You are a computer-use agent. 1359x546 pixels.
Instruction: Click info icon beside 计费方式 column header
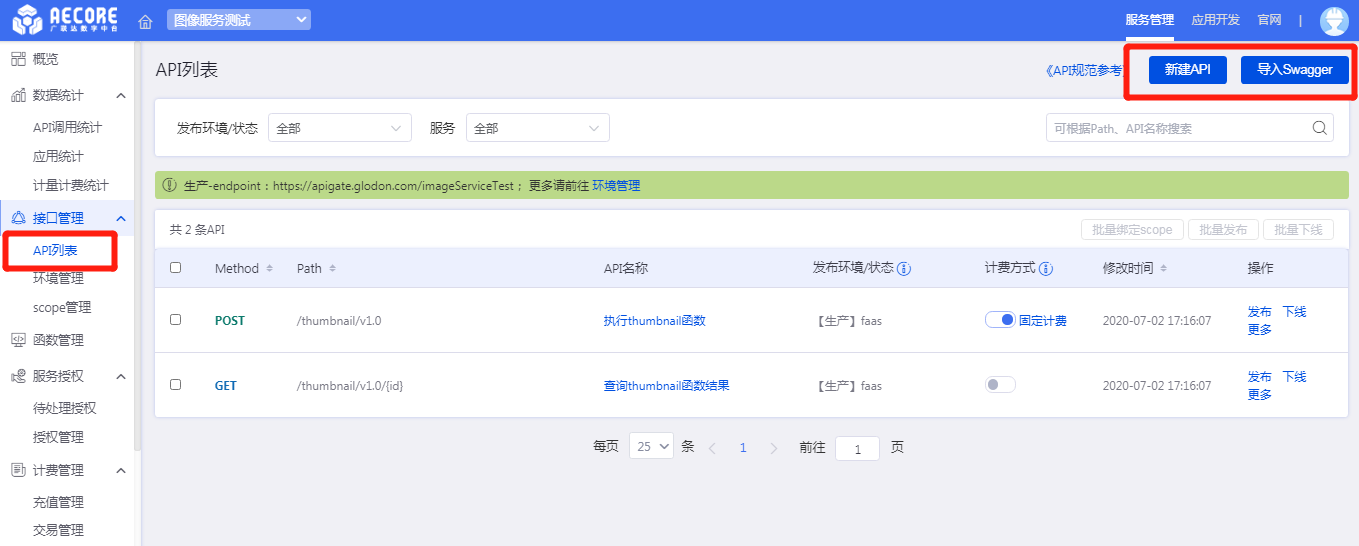pos(1046,269)
